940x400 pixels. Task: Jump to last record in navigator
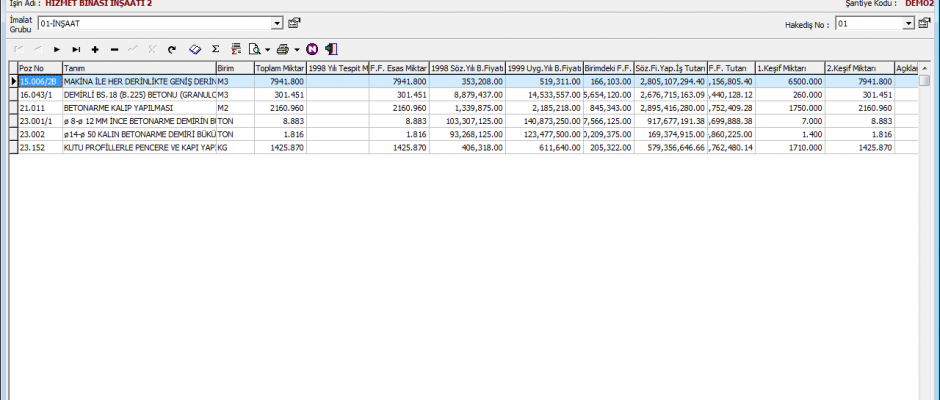[74, 48]
